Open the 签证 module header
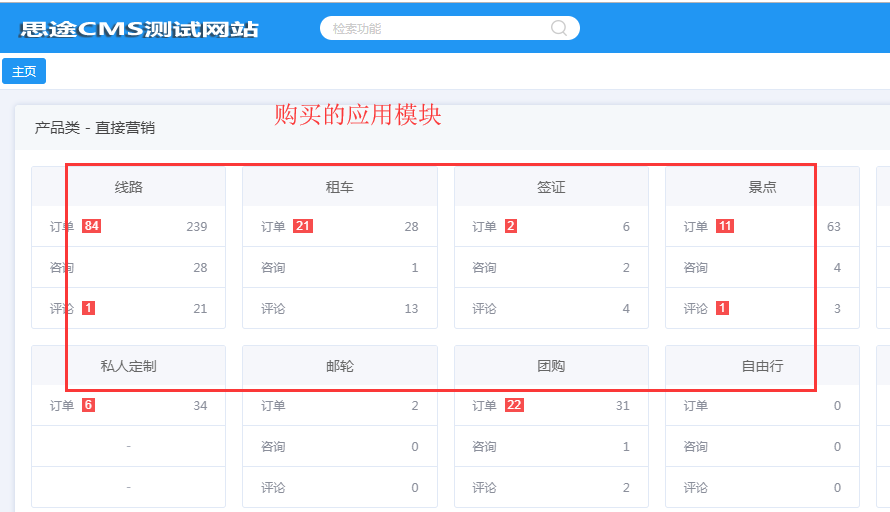This screenshot has height=512, width=890. point(551,187)
